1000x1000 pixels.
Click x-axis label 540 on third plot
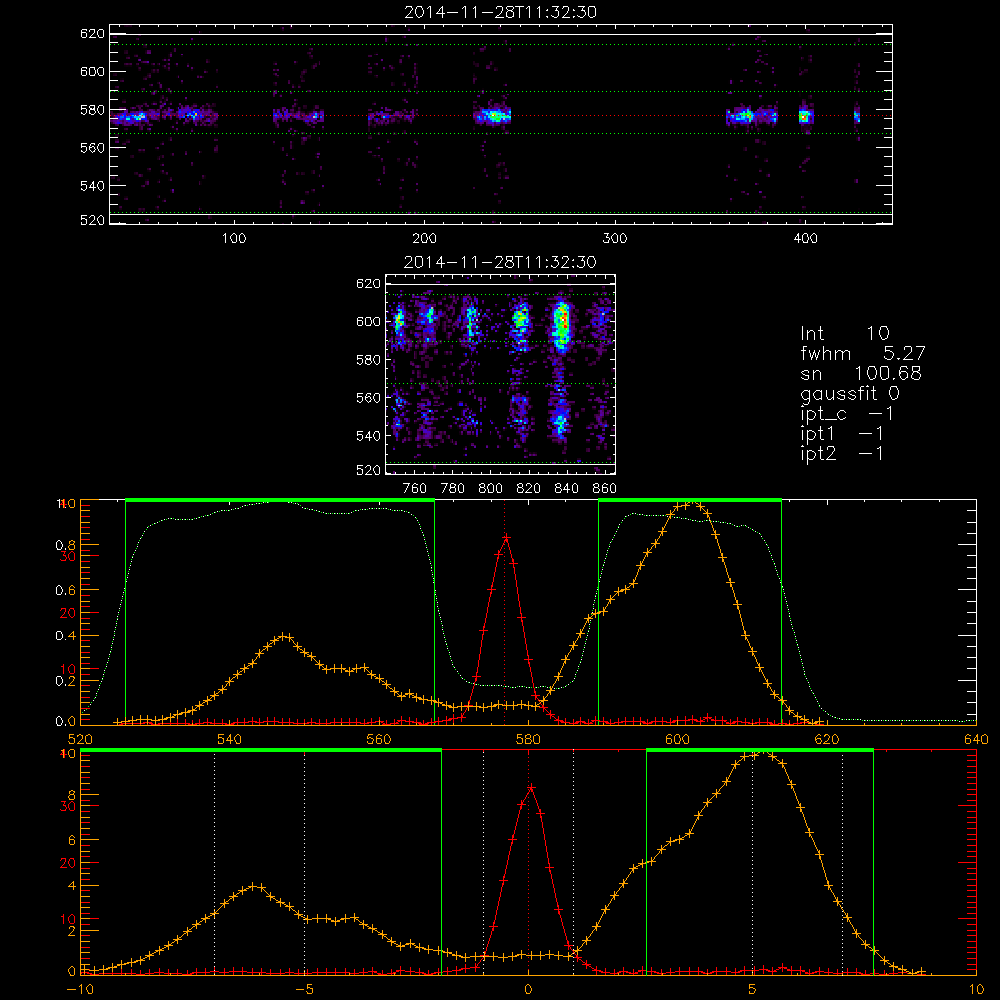click(x=230, y=739)
